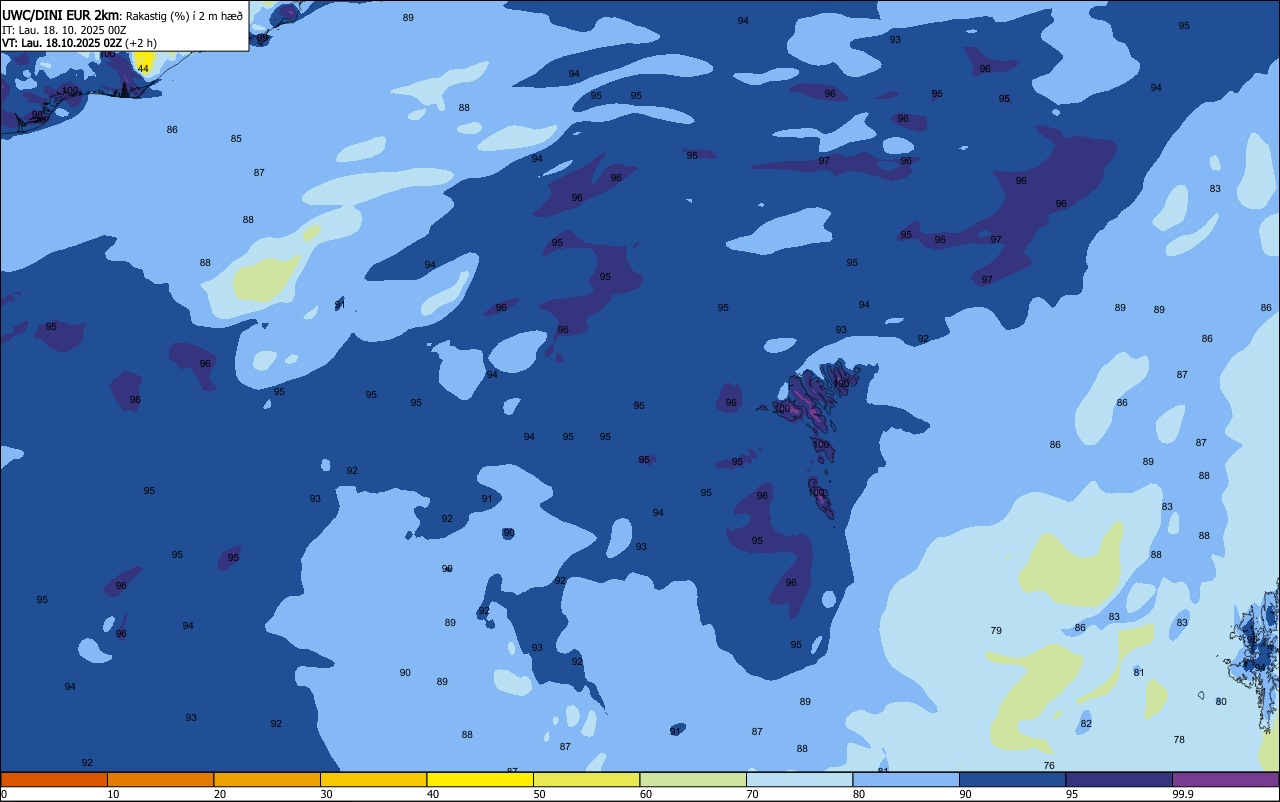Image resolution: width=1280 pixels, height=802 pixels.
Task: Click the legend tick label 30
Action: (326, 794)
